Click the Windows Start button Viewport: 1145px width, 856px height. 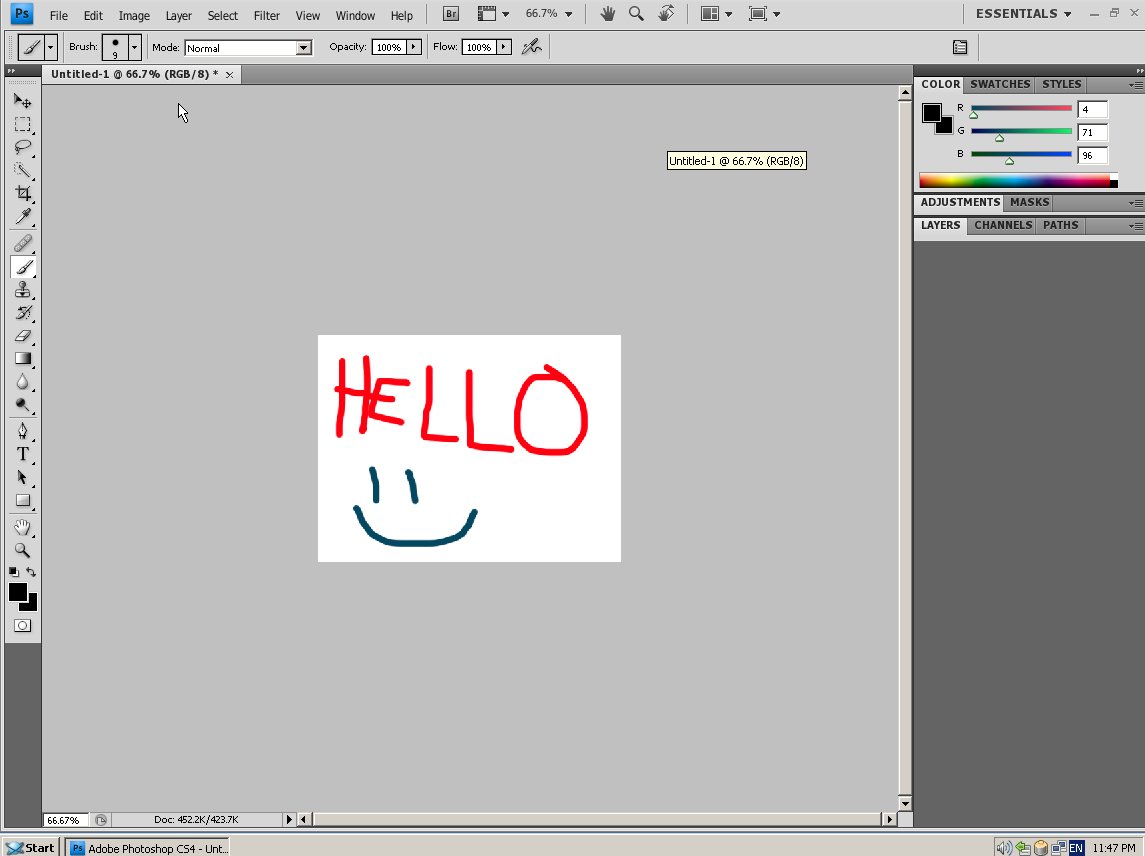[31, 847]
